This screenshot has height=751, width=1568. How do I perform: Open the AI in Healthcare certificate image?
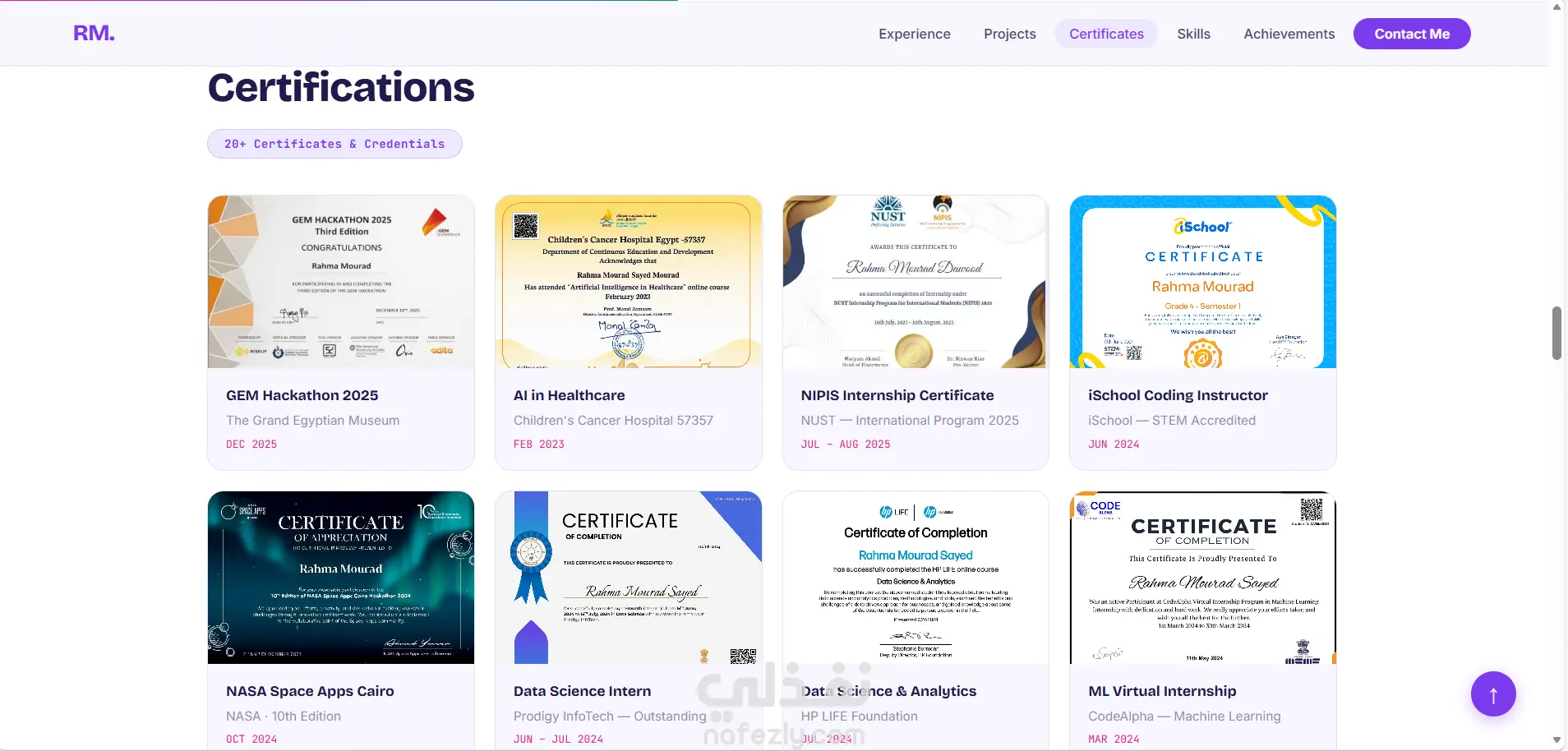629,282
